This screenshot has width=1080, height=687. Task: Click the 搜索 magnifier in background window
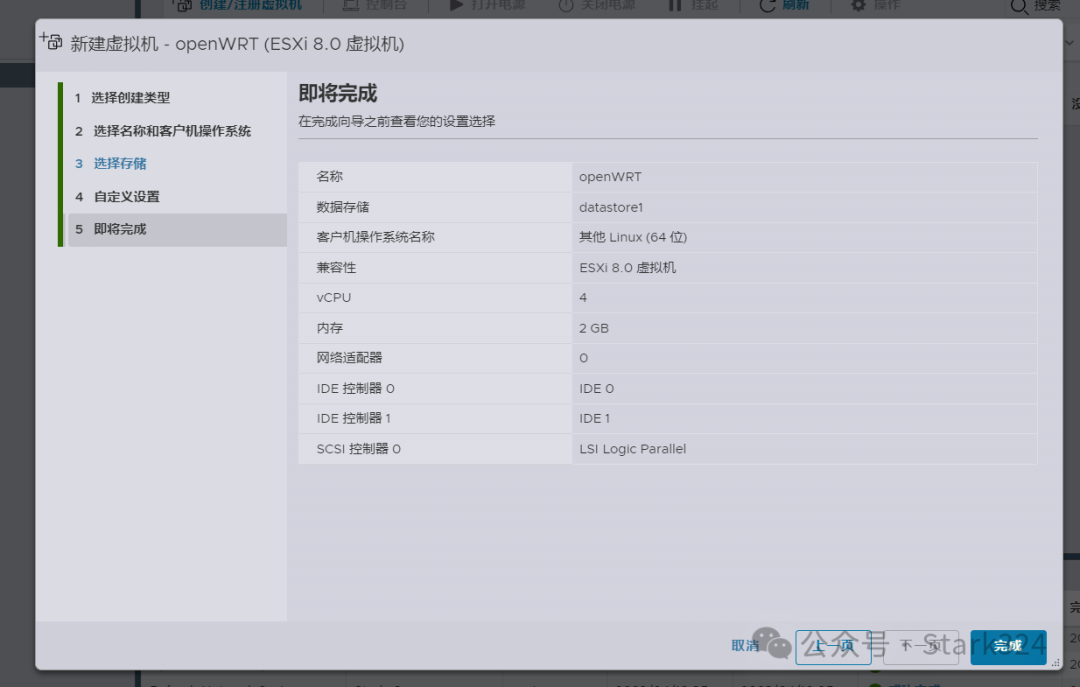[1019, 7]
